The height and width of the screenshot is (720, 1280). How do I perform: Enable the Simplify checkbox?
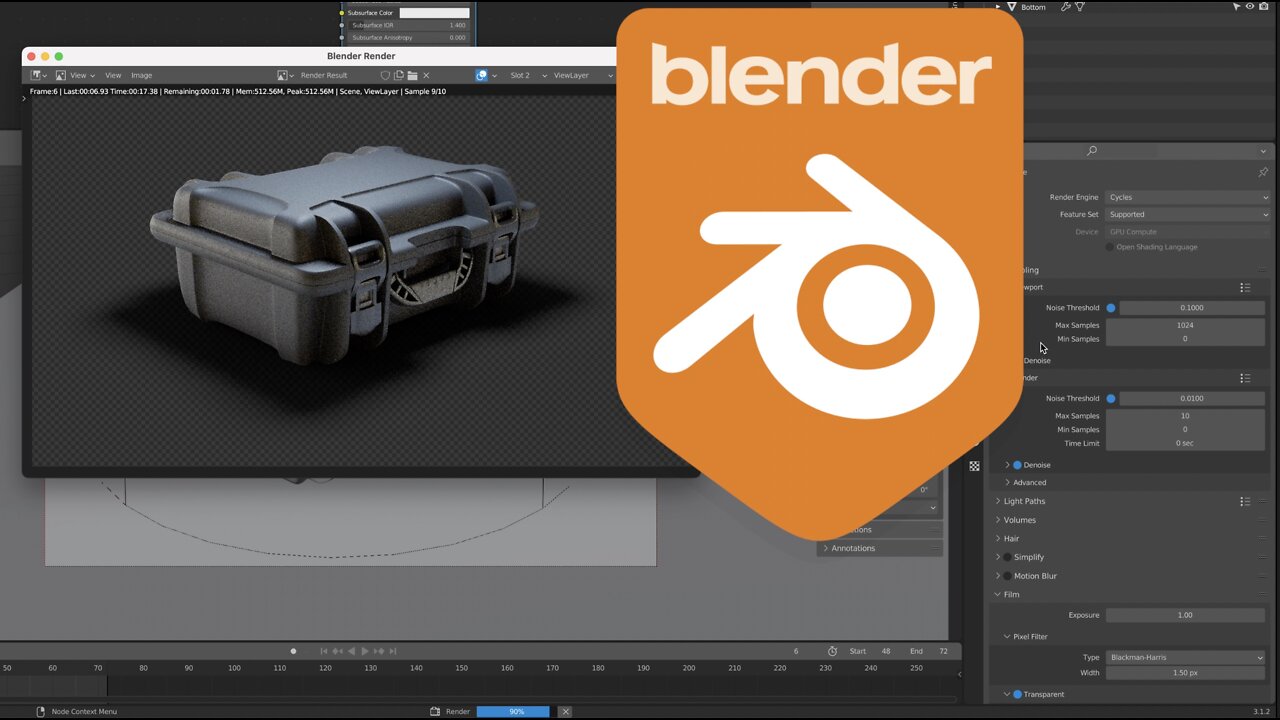click(1007, 557)
